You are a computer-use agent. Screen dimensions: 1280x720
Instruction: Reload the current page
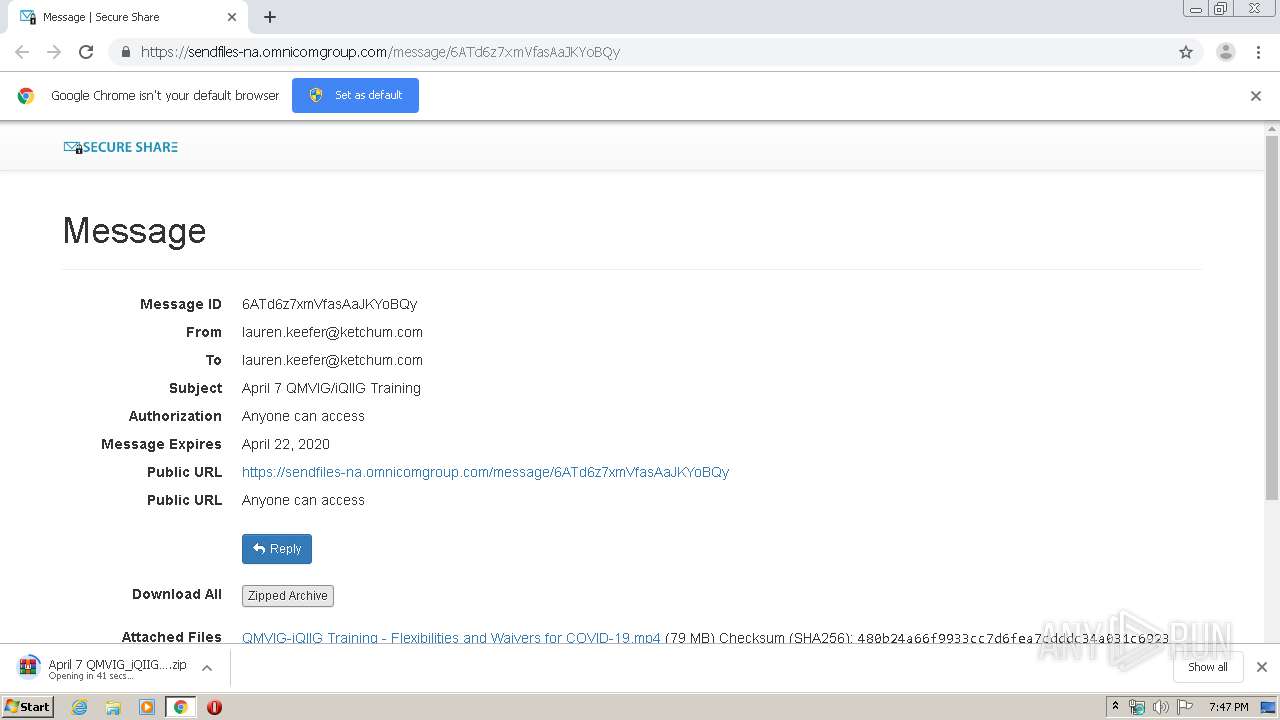point(86,52)
